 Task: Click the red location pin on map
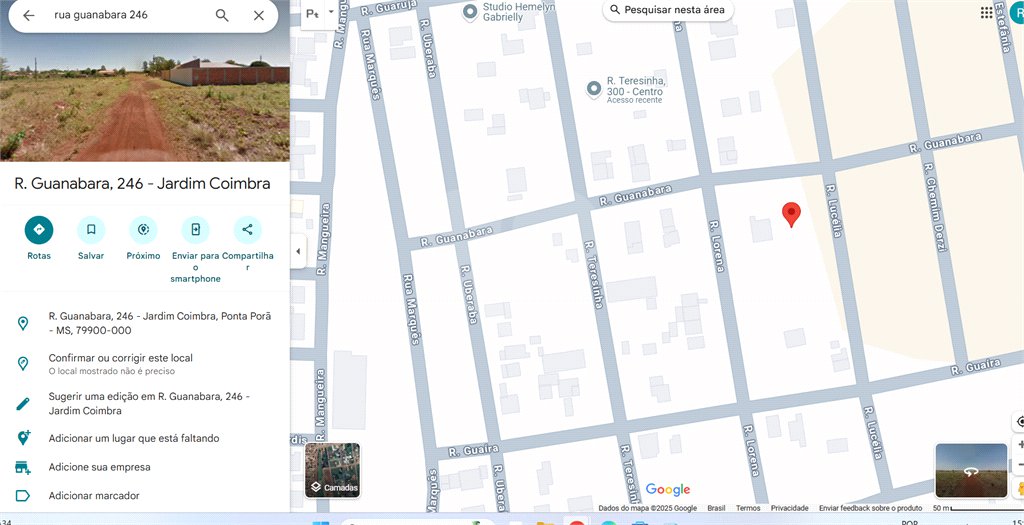point(792,214)
